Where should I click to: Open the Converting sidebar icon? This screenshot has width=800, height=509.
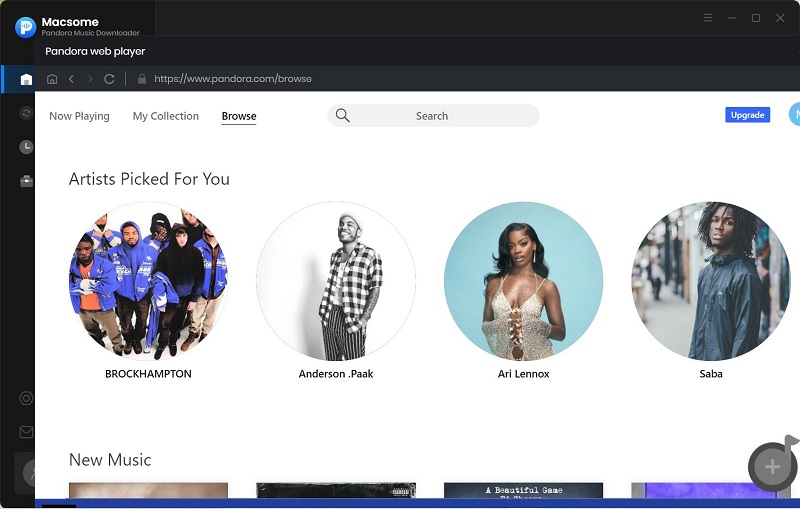click(26, 113)
